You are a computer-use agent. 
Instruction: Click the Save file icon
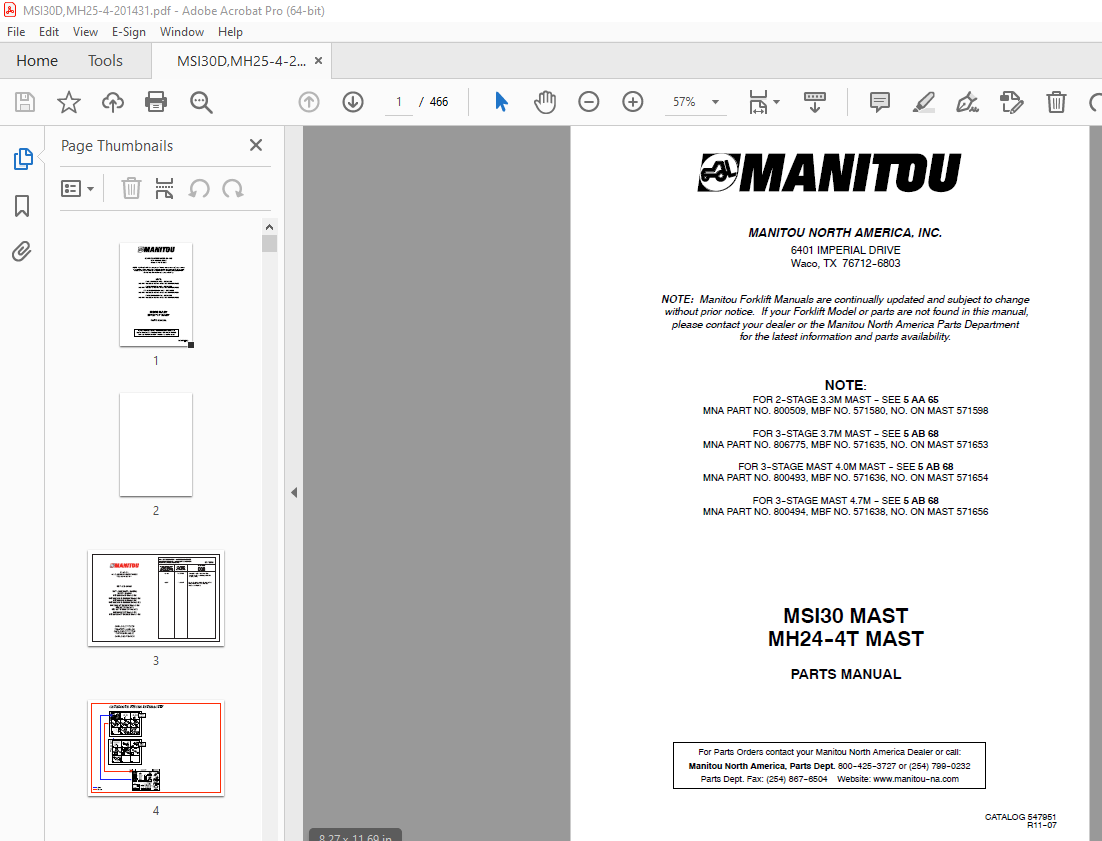point(25,102)
